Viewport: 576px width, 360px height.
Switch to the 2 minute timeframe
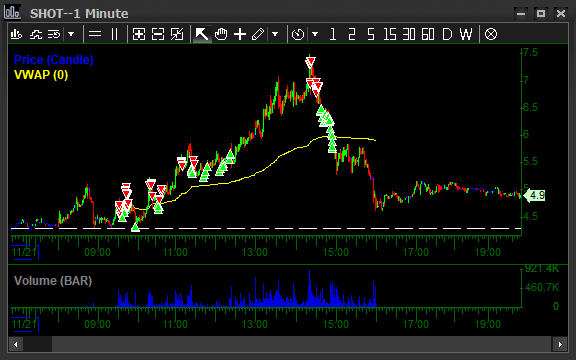(x=352, y=35)
